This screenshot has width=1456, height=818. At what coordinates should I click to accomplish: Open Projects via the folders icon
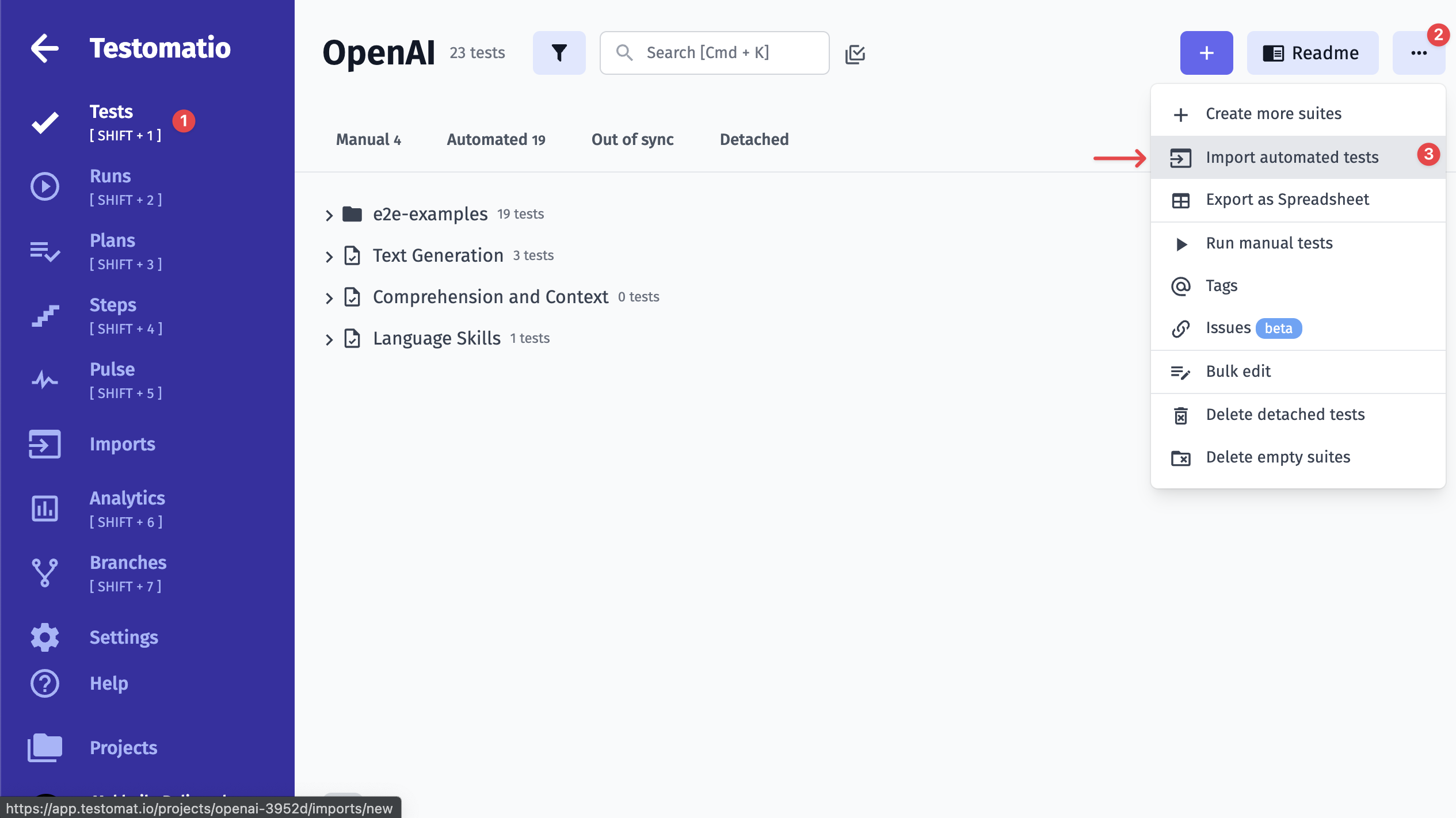44,747
